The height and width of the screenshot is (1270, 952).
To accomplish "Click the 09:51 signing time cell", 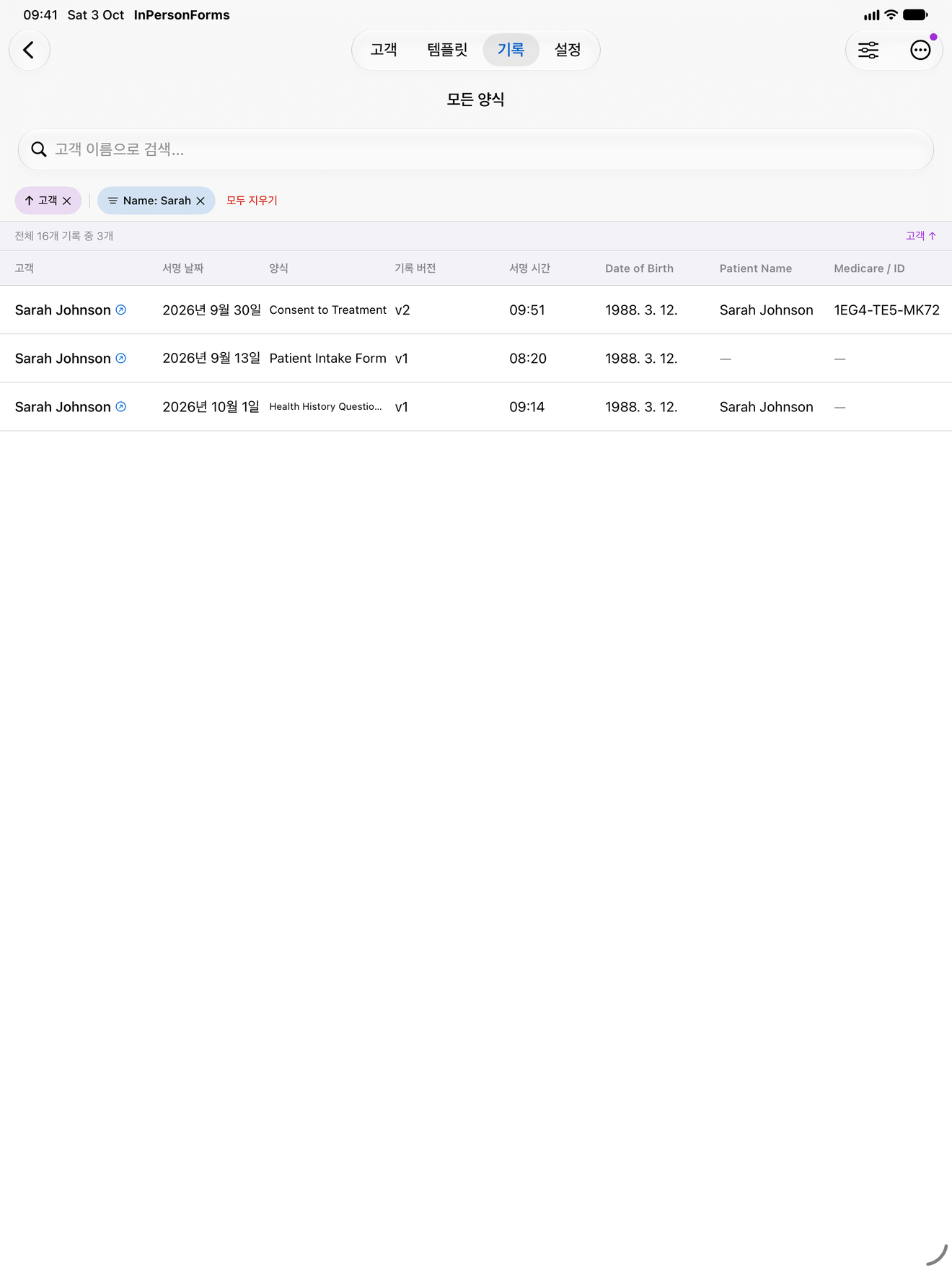I will coord(527,310).
